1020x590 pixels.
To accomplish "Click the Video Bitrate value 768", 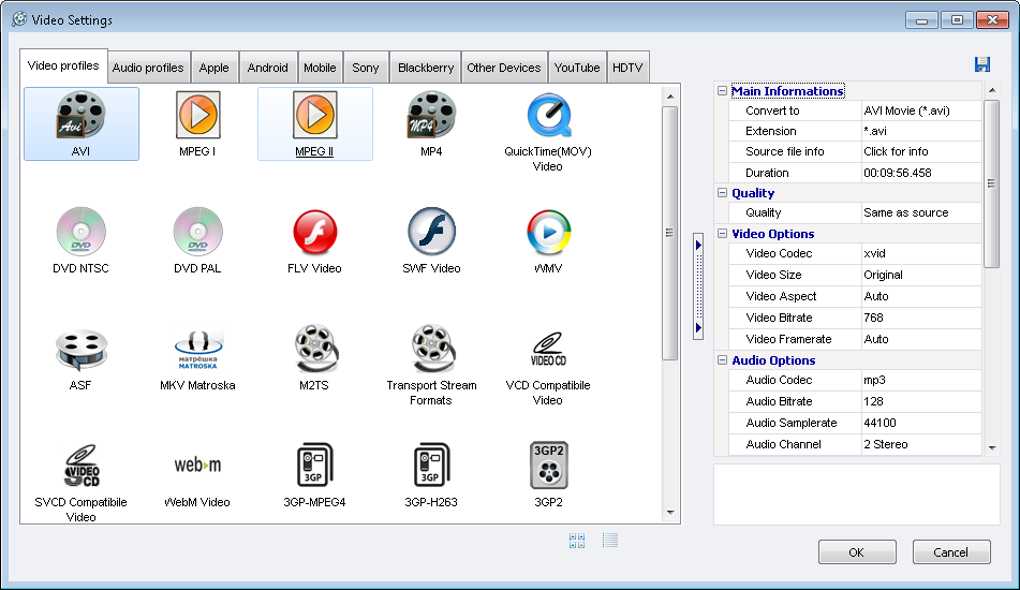I will pos(921,318).
